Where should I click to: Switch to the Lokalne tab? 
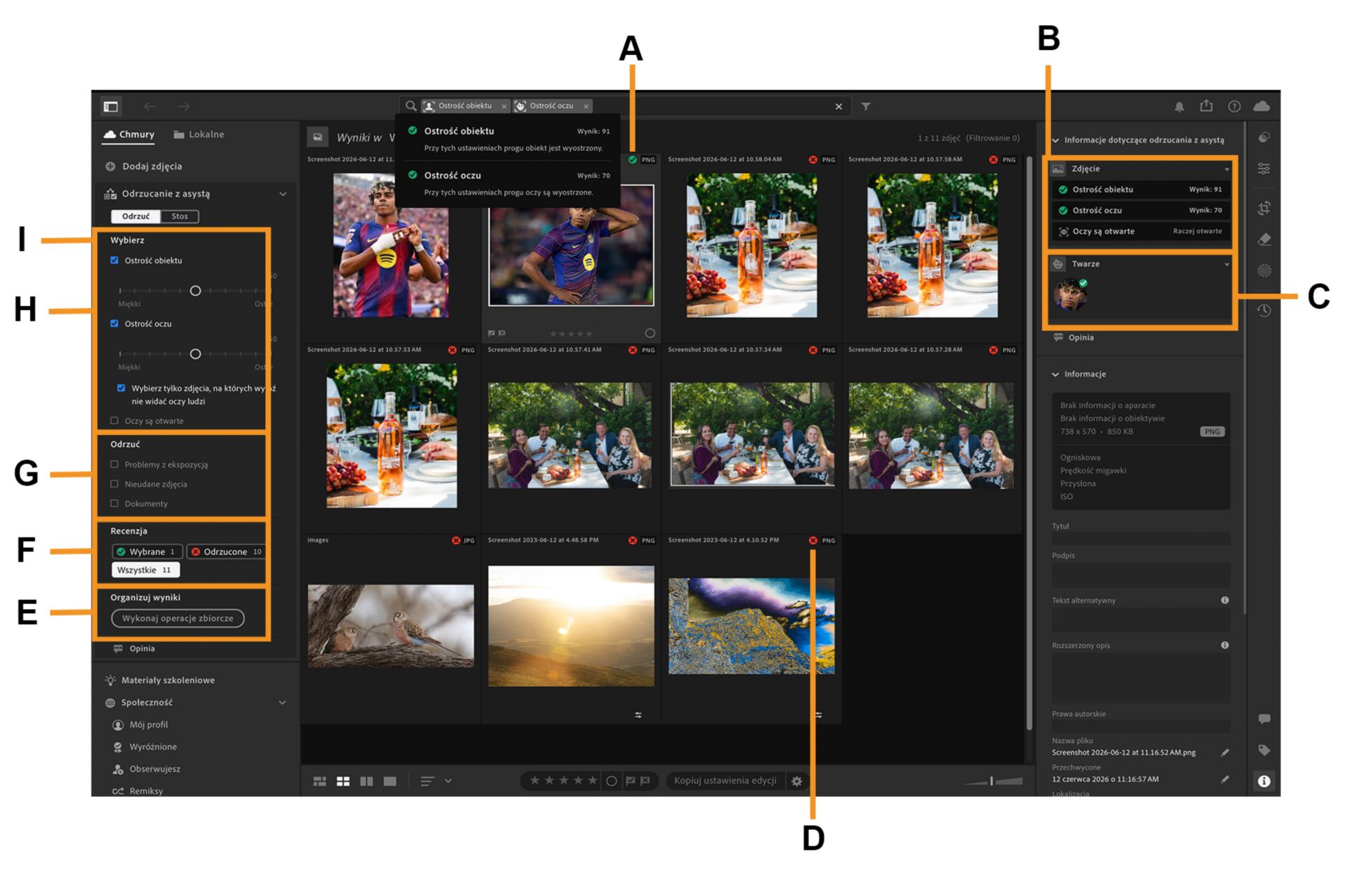pos(199,134)
